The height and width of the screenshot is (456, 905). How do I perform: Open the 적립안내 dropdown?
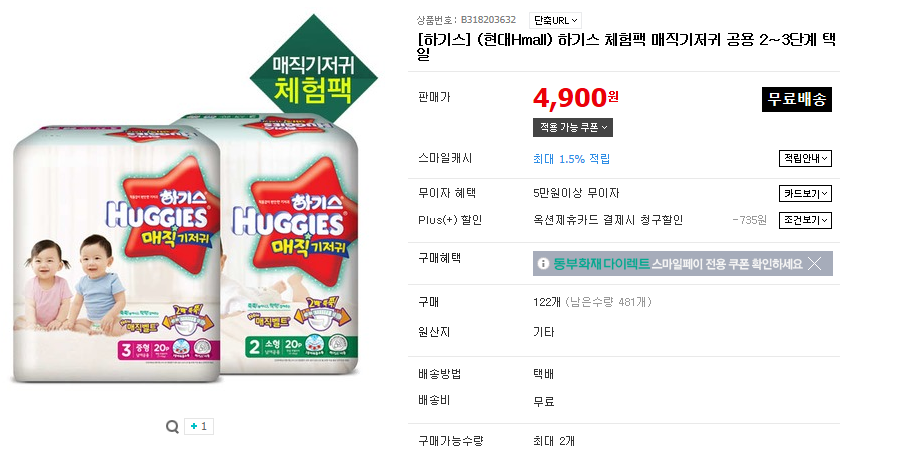click(x=805, y=158)
